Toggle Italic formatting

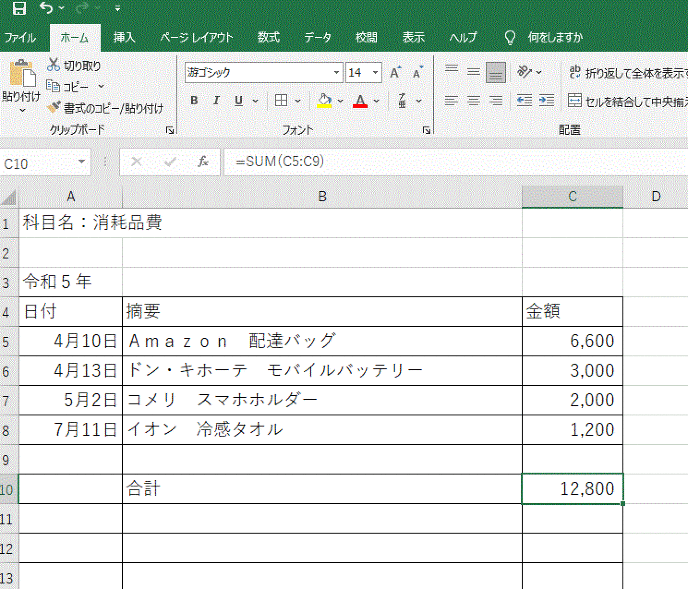click(216, 101)
